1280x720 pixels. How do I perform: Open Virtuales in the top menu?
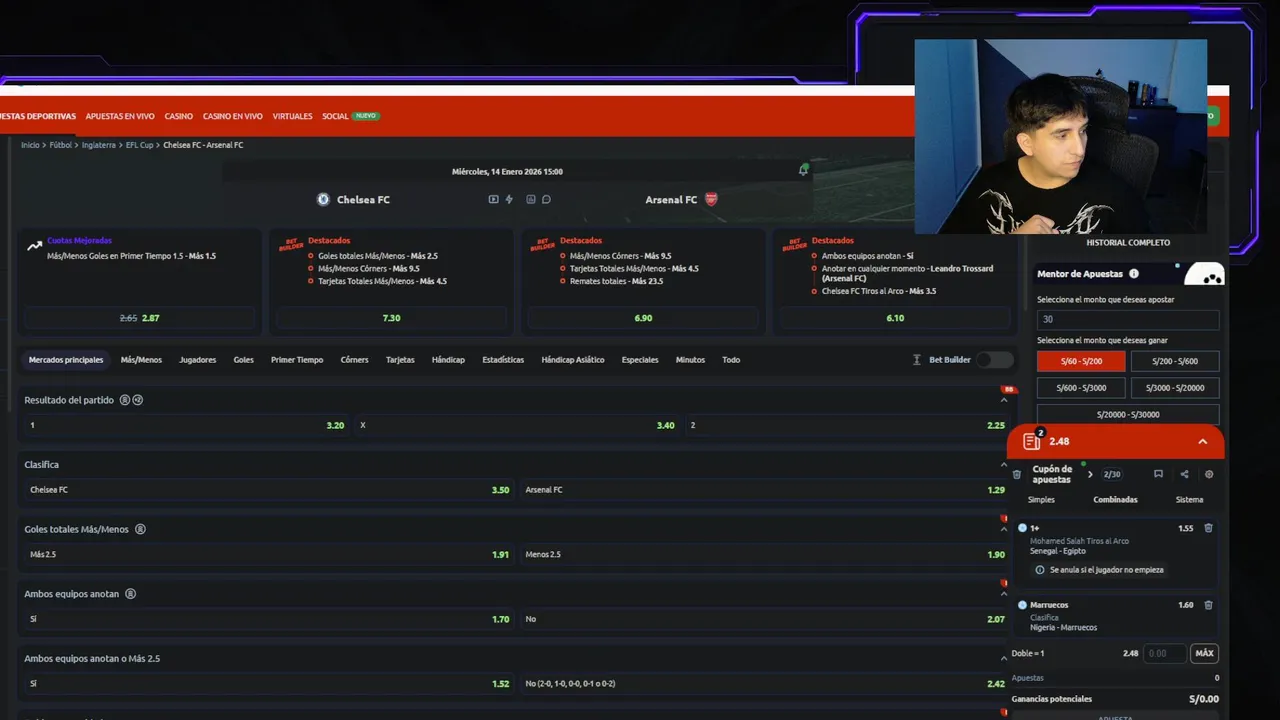(x=292, y=116)
